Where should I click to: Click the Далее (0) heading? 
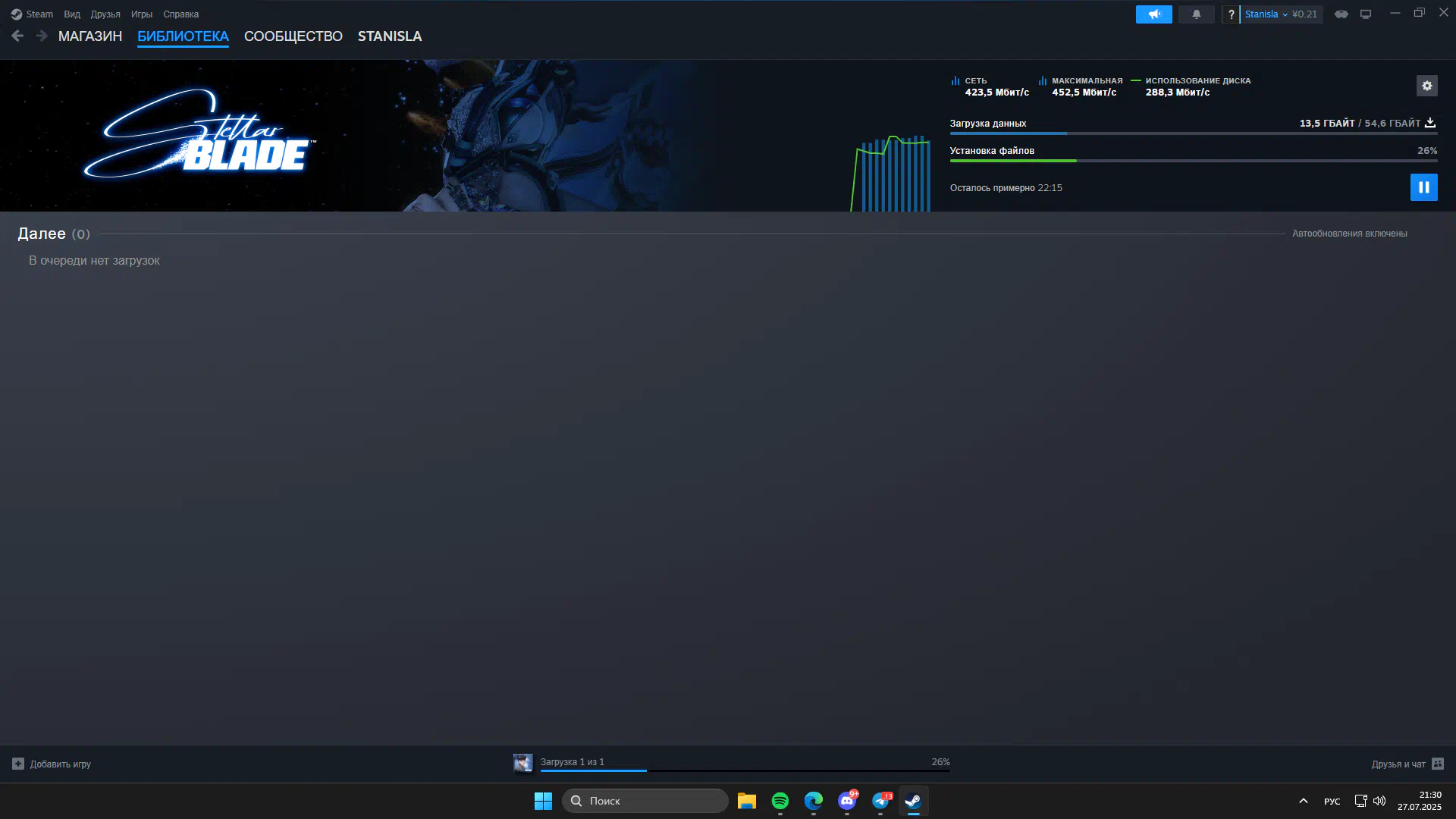[54, 234]
